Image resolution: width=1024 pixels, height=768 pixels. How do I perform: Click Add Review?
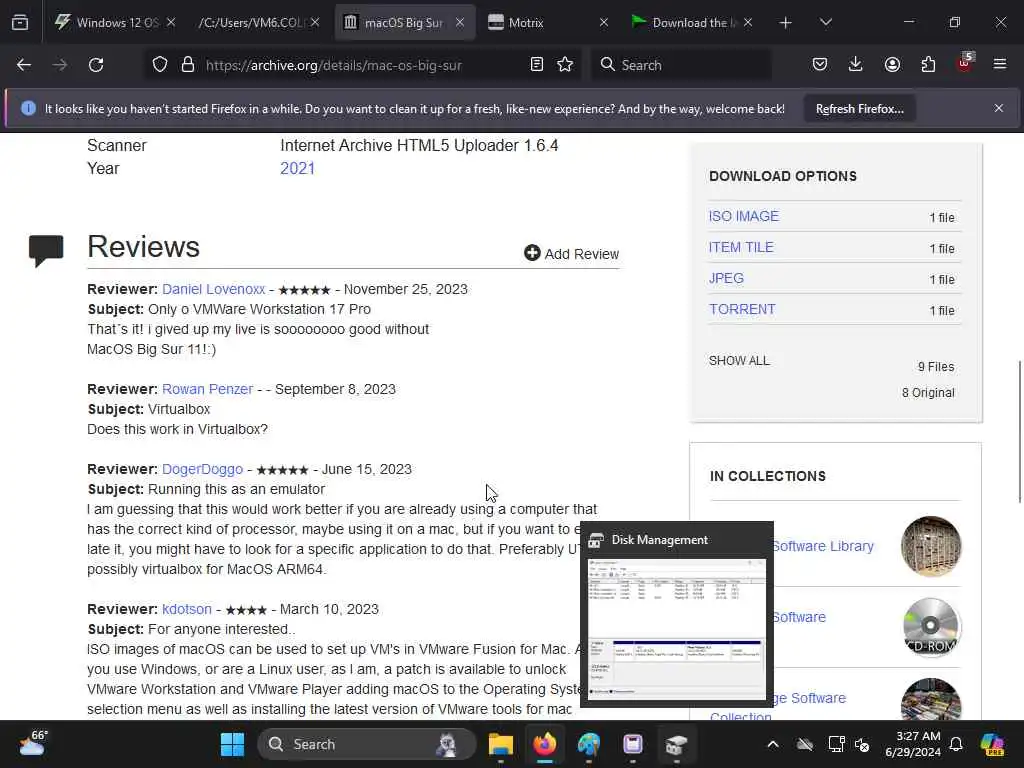point(571,253)
